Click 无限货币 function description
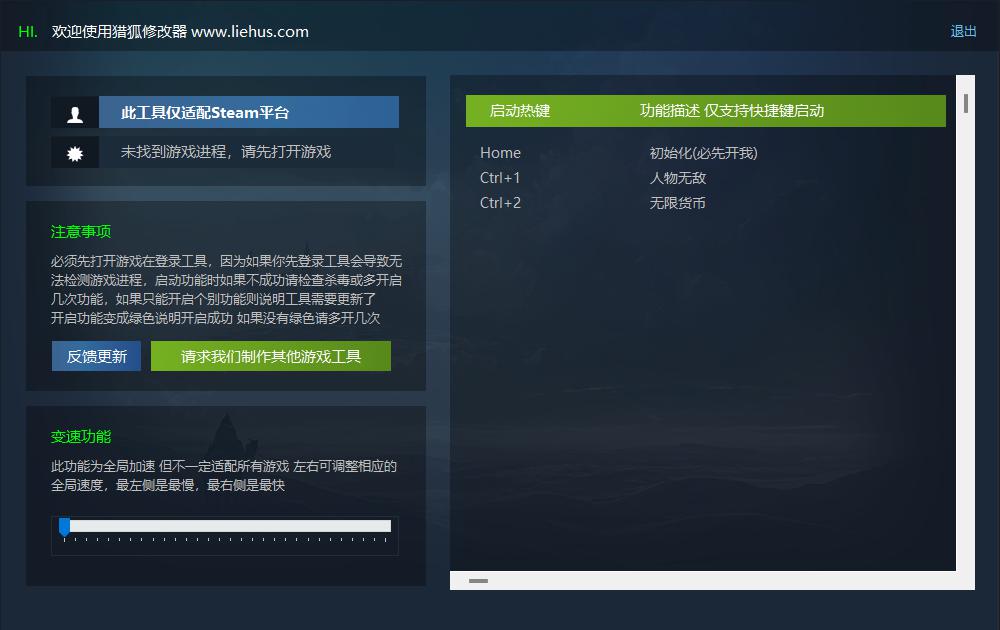The height and width of the screenshot is (630, 1000). (677, 203)
